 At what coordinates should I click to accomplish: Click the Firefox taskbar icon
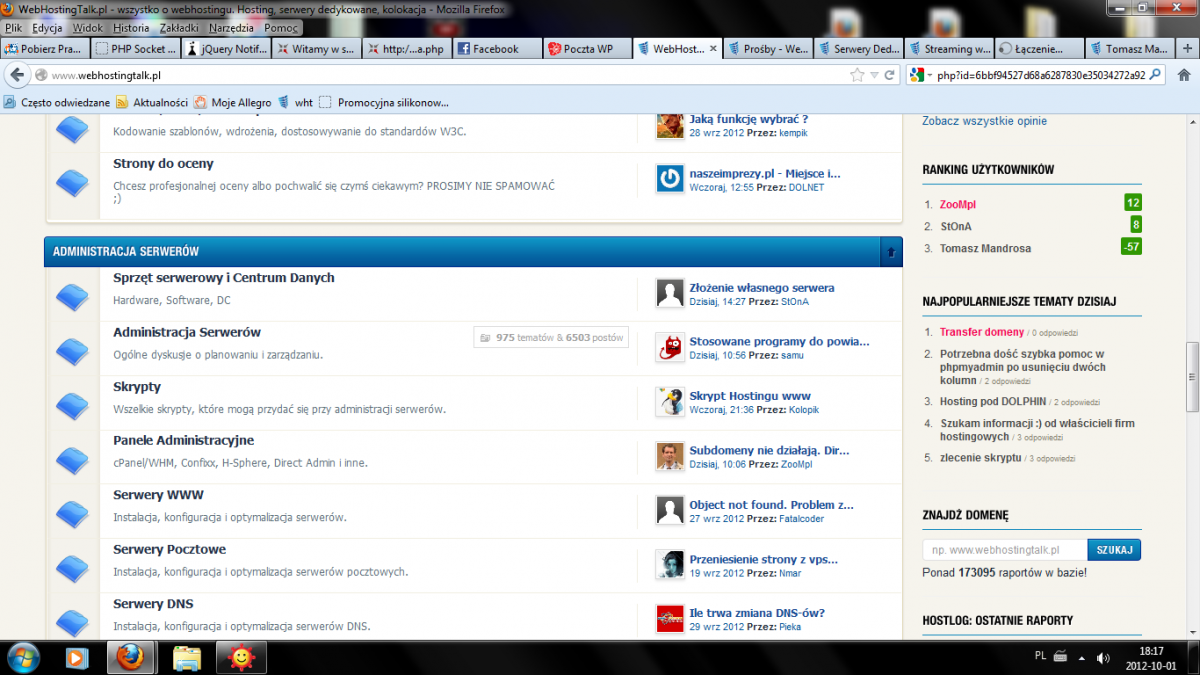pyautogui.click(x=130, y=657)
